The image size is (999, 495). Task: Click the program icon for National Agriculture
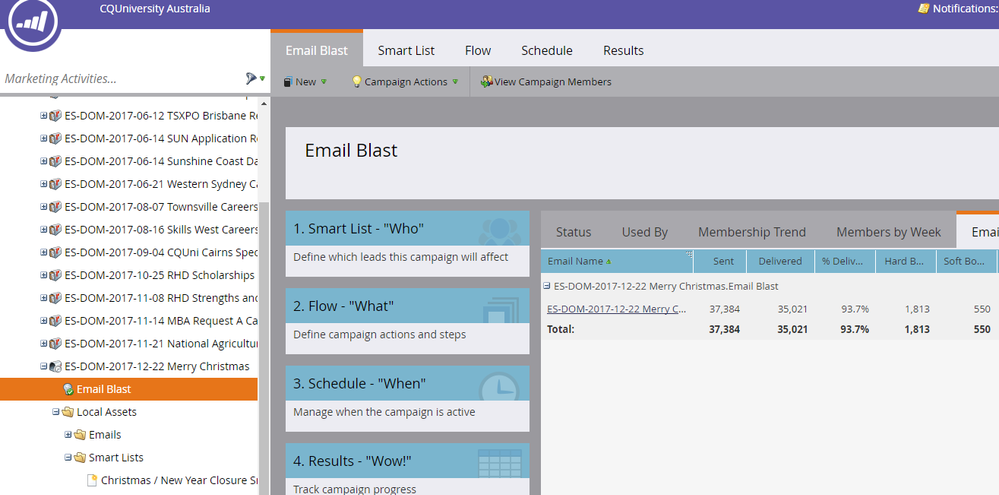tap(55, 343)
